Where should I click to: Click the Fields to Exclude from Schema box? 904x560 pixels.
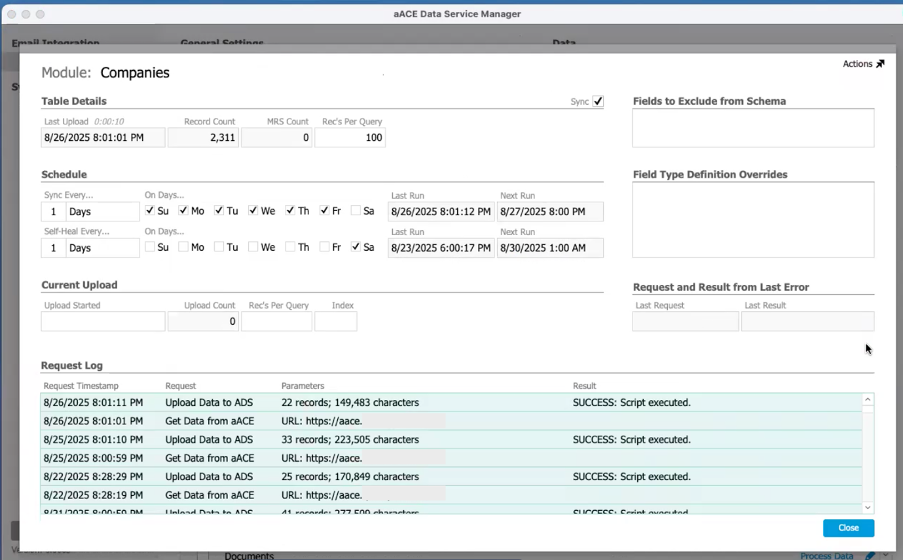753,128
